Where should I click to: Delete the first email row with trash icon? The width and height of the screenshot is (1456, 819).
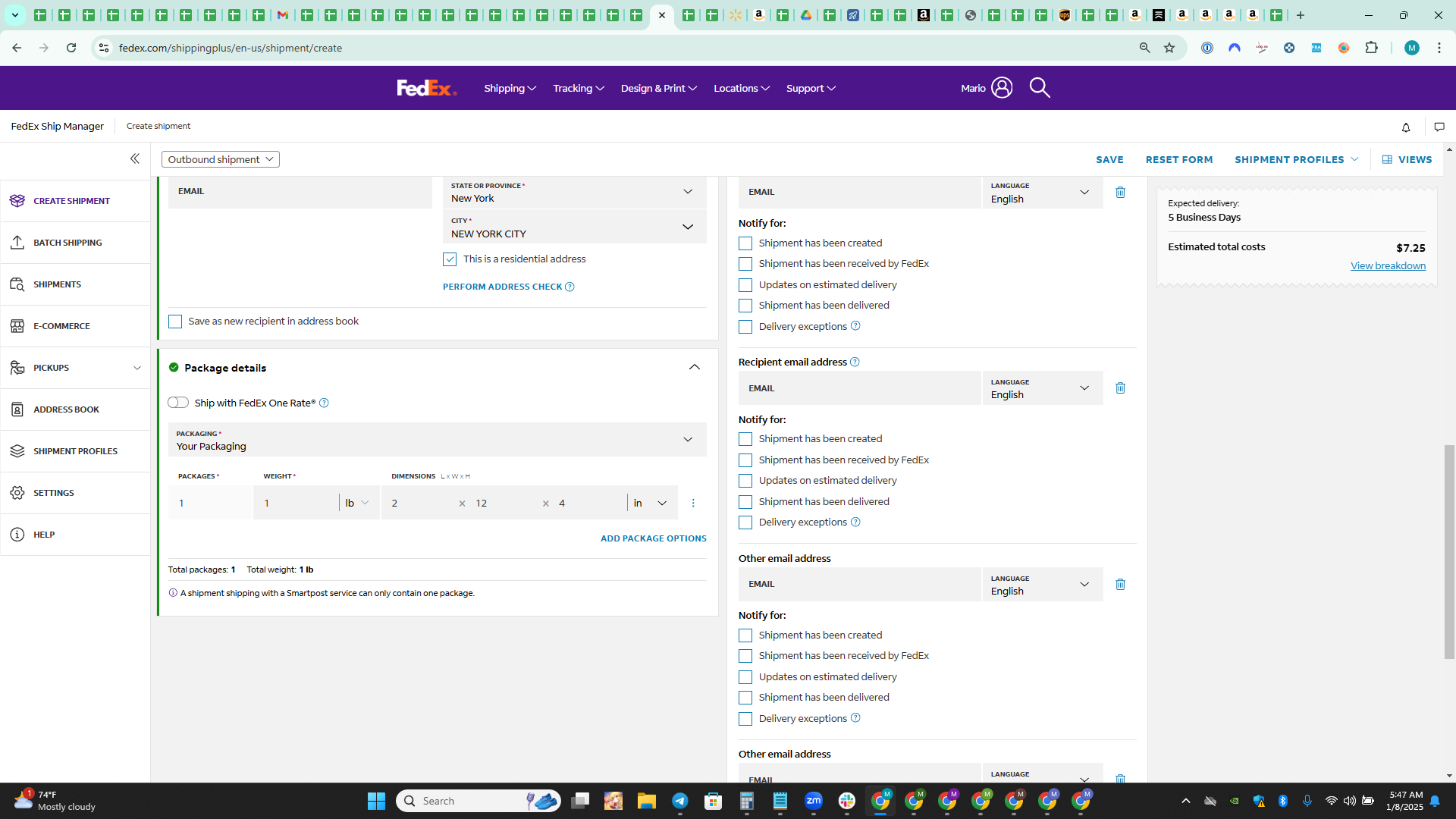point(1120,193)
